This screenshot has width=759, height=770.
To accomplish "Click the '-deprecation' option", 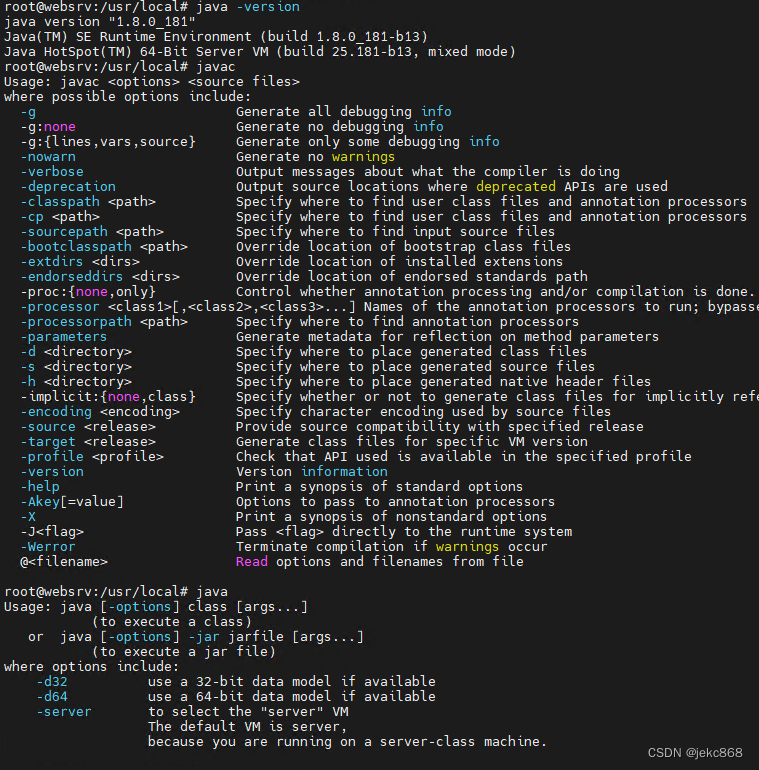I will point(68,187).
